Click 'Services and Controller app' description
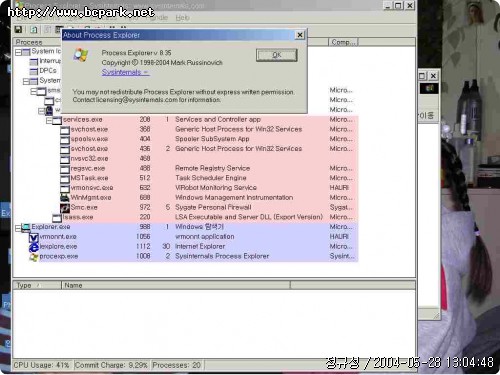500x375 pixels. pyautogui.click(x=218, y=119)
